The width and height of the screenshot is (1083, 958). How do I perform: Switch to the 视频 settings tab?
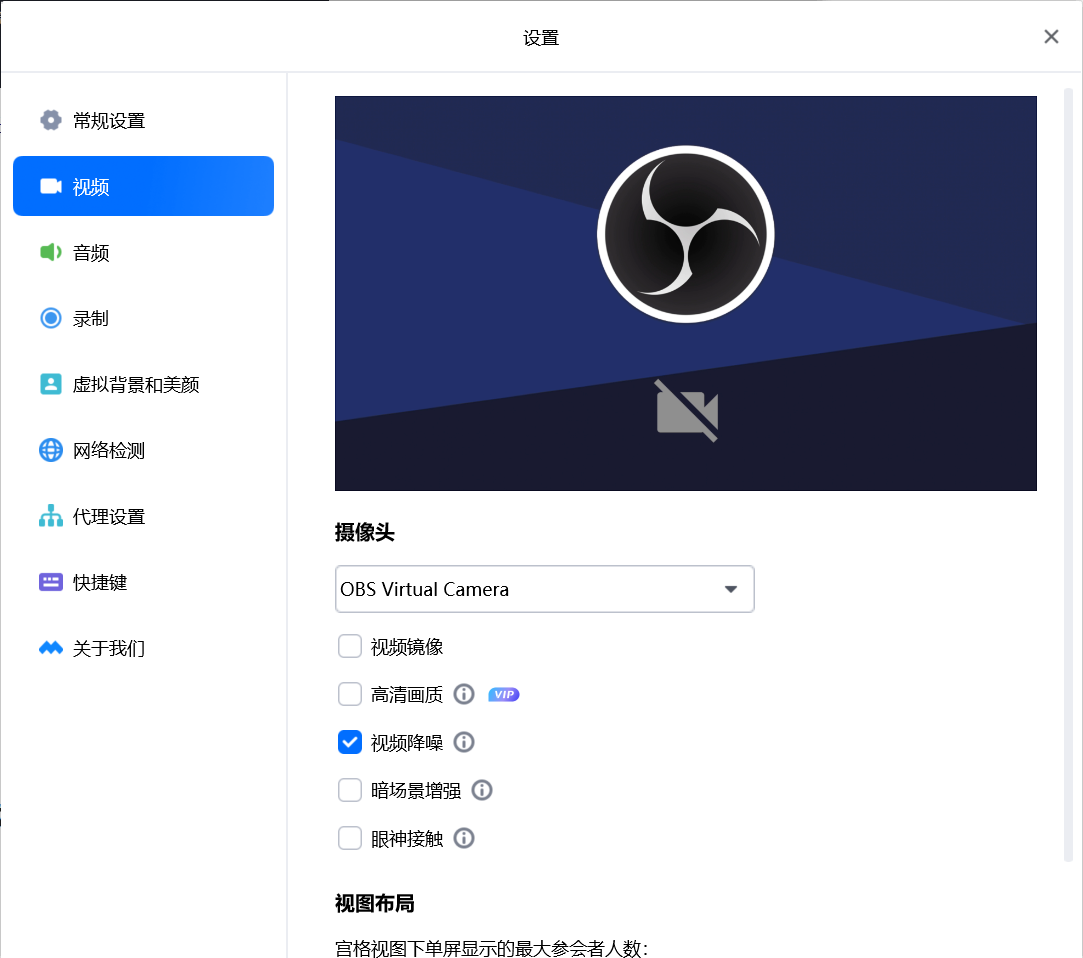[143, 186]
